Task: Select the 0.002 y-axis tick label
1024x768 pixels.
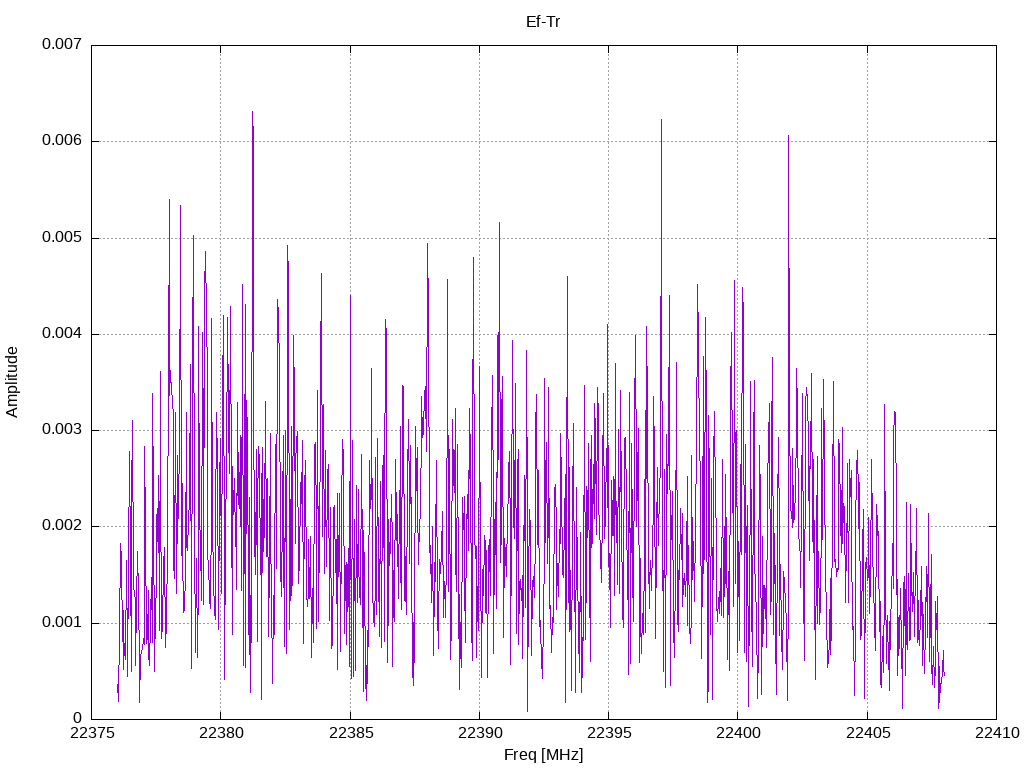Action: (62, 525)
